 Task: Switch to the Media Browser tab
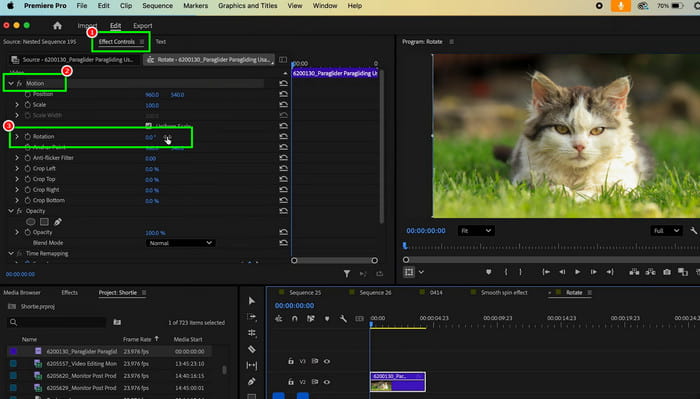tap(22, 293)
